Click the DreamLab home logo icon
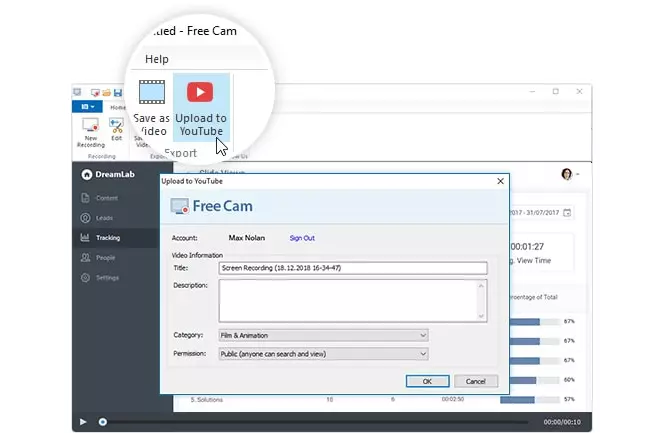664x433 pixels. 86,174
